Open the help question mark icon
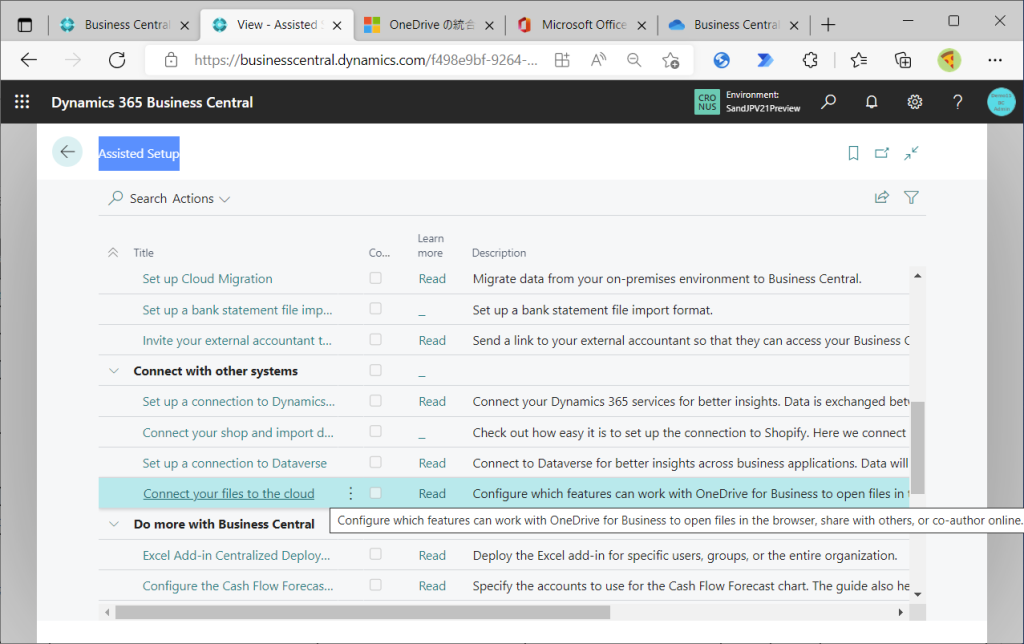This screenshot has height=644, width=1024. pos(957,102)
